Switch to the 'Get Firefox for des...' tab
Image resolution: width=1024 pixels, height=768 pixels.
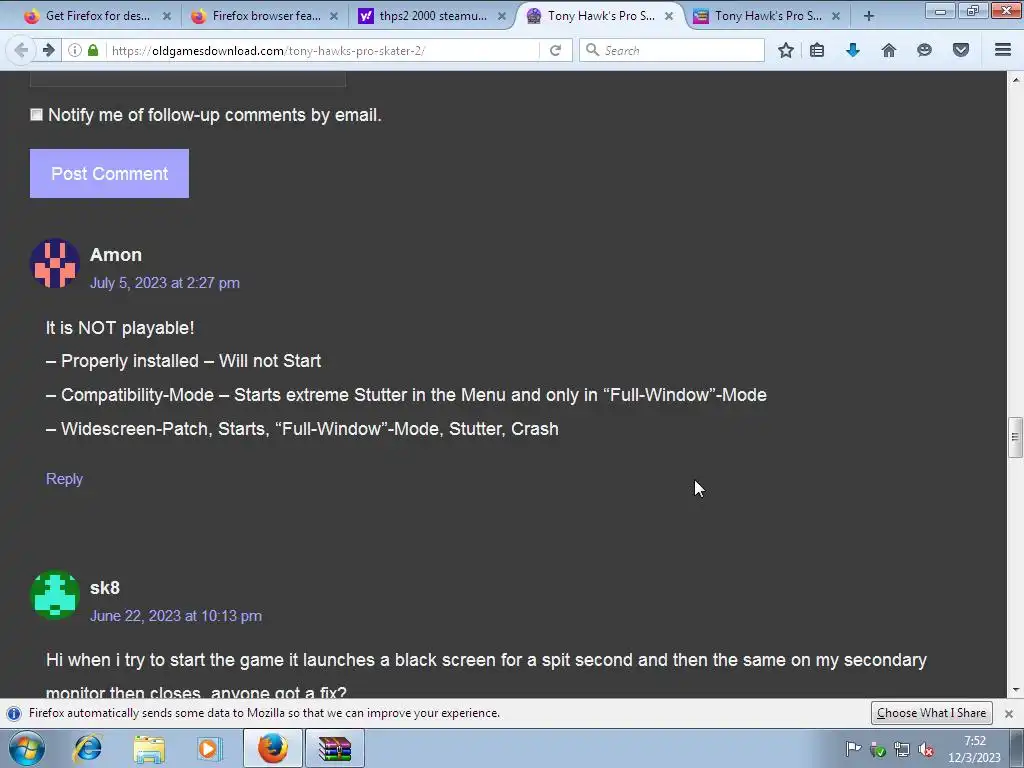[97, 16]
